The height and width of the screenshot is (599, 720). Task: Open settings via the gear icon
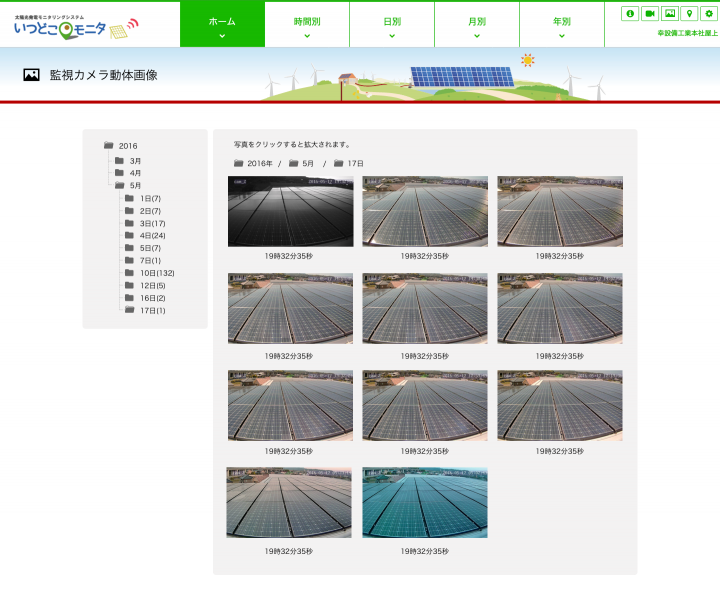tap(709, 13)
